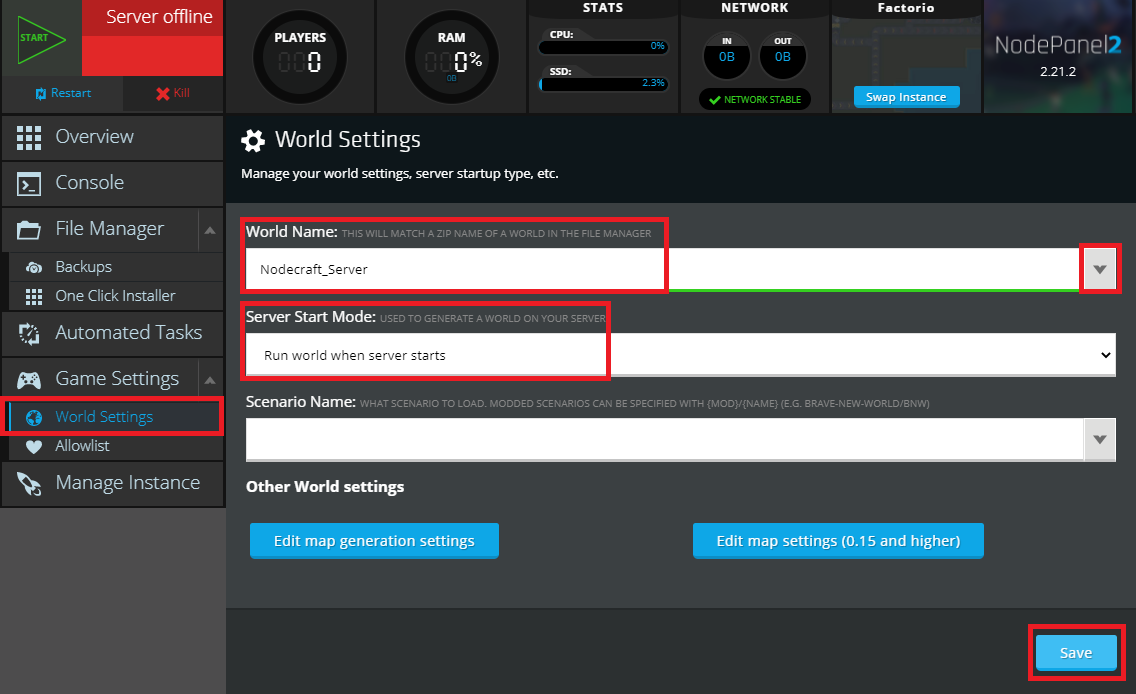Click the network IN indicator
1136x694 pixels.
pyautogui.click(x=727, y=55)
